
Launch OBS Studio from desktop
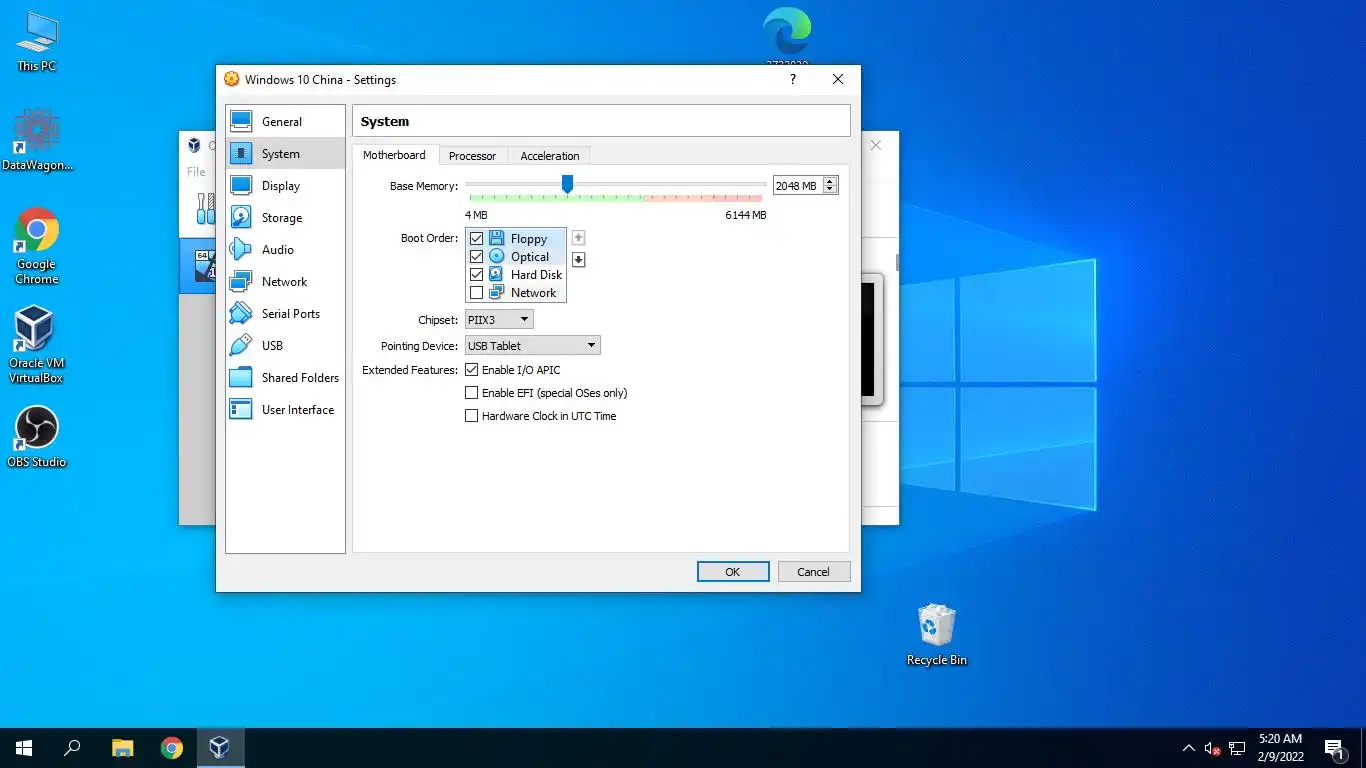click(37, 436)
